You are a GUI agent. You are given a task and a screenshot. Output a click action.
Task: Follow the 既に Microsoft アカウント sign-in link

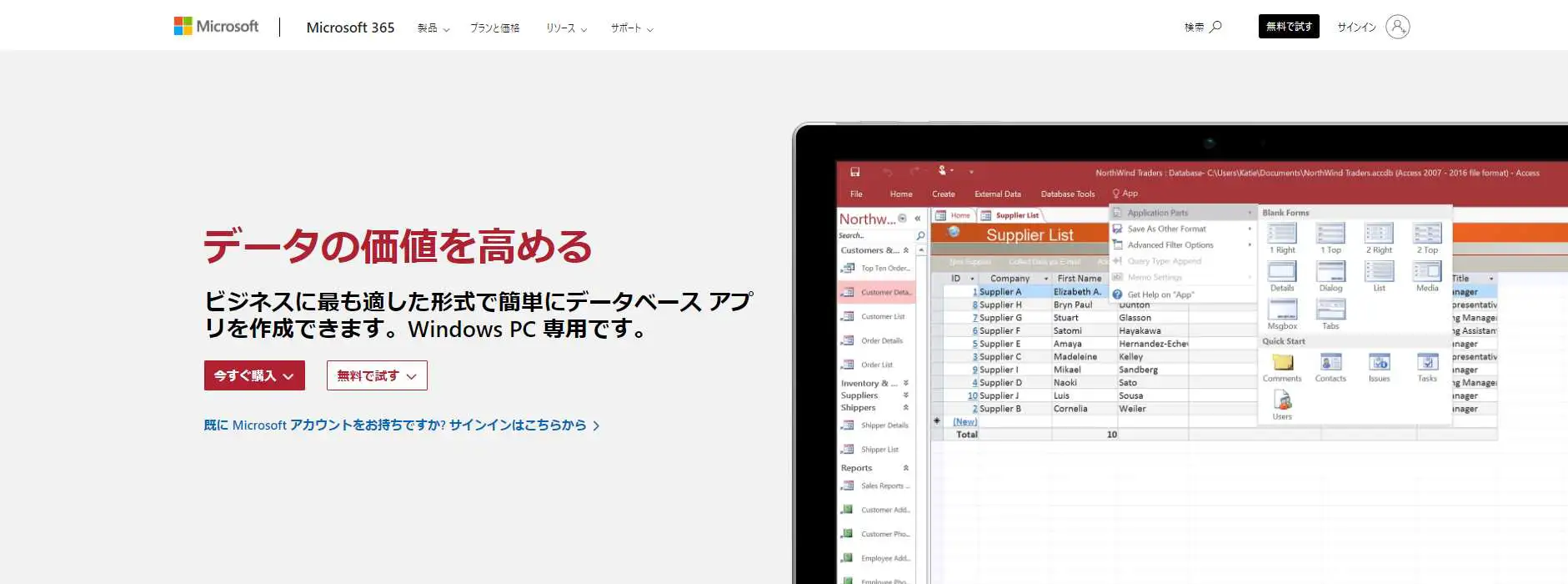[402, 425]
